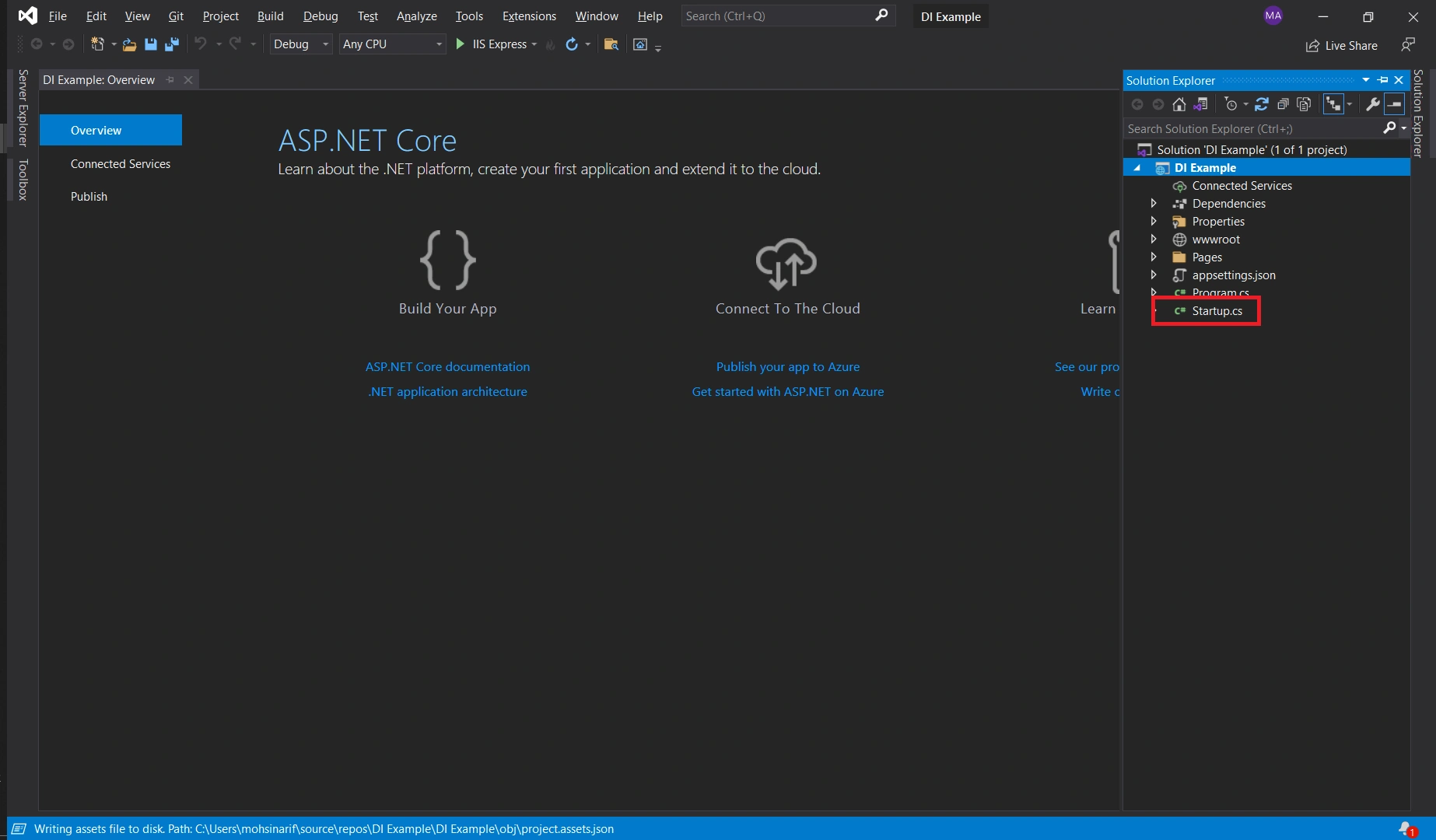Select Connected Services in the left pane
The image size is (1436, 840).
coord(121,163)
